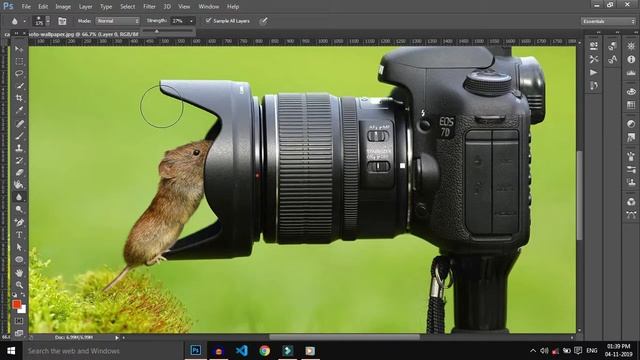Toggle Quick Mask mode

pos(19,321)
